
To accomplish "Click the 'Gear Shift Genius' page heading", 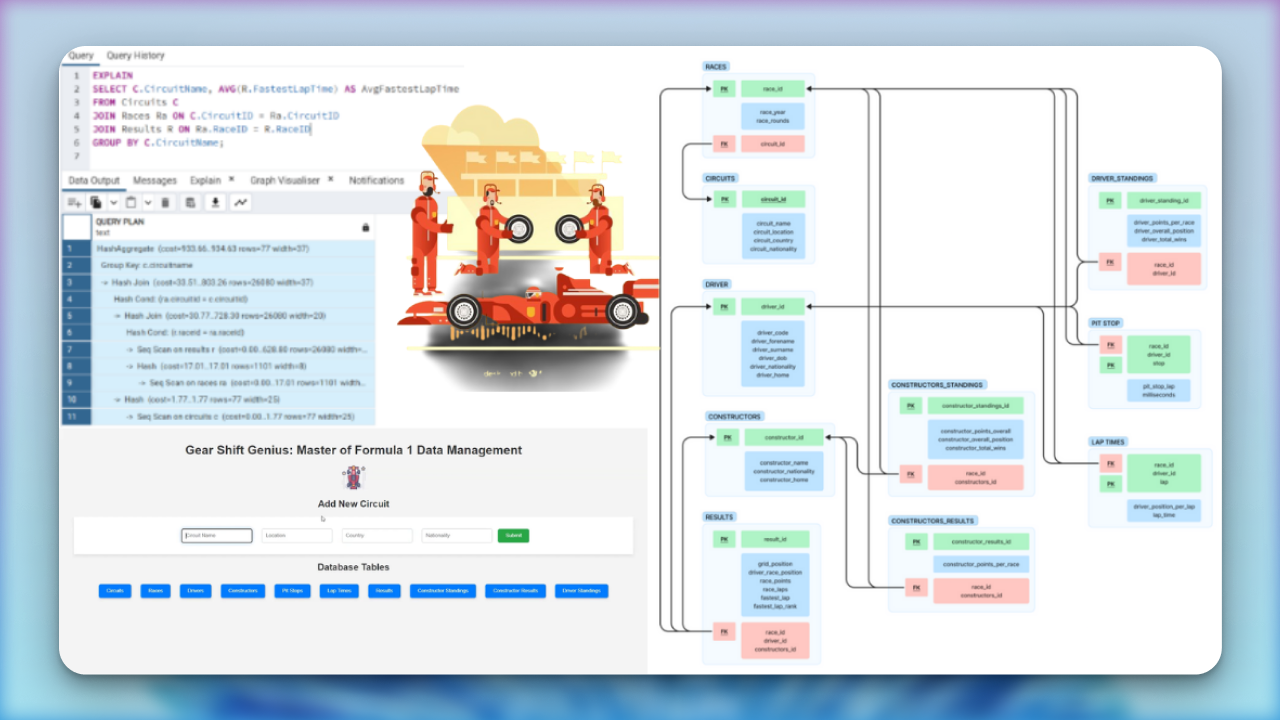I will coord(353,450).
